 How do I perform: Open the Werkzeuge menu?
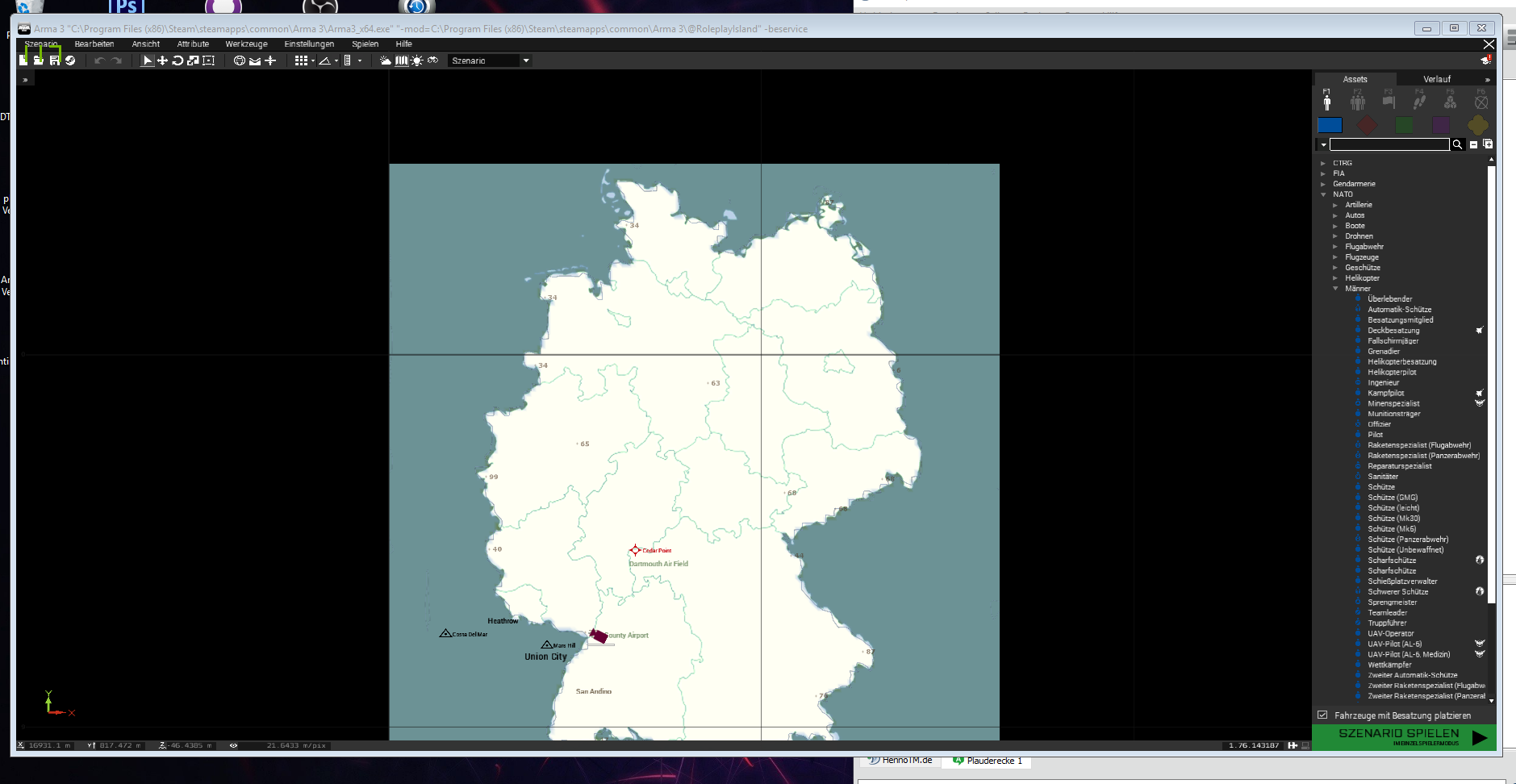tap(246, 44)
